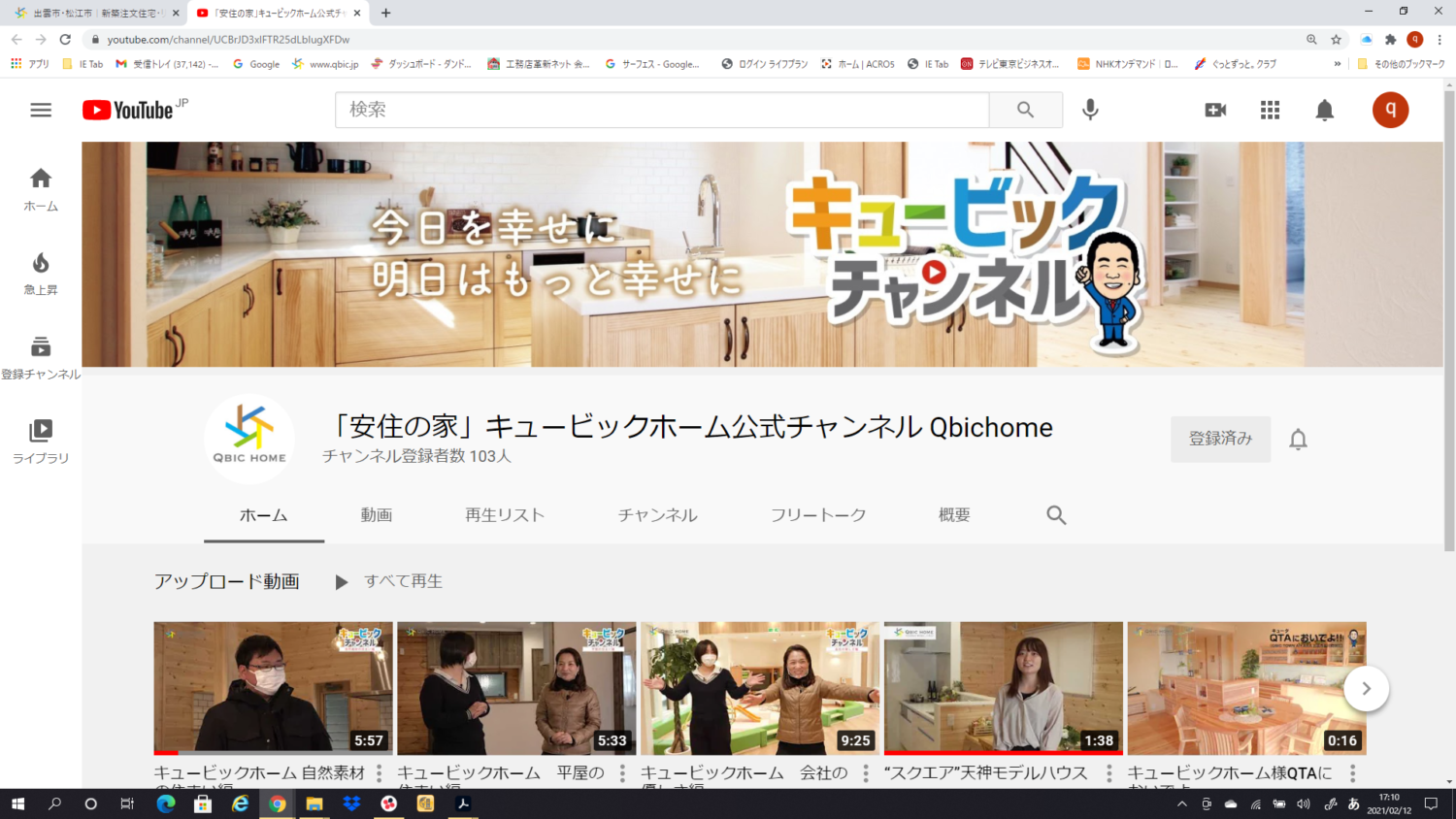
Task: Open 急上昇 trending in the sidebar
Action: (41, 274)
